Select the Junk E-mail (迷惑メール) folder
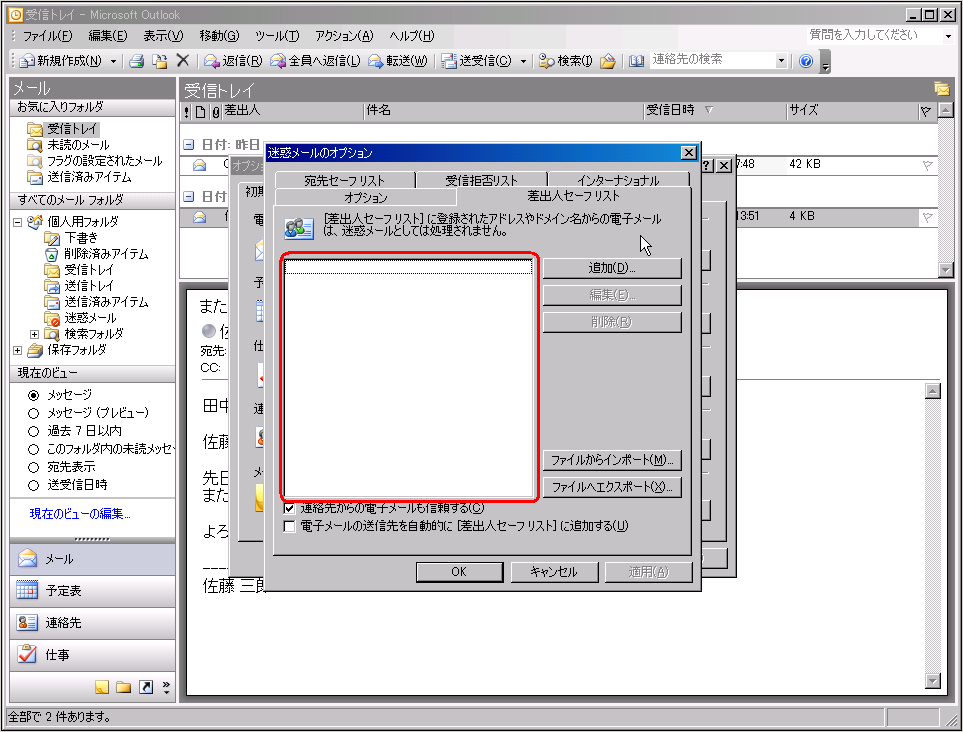The image size is (963, 732). coord(90,317)
